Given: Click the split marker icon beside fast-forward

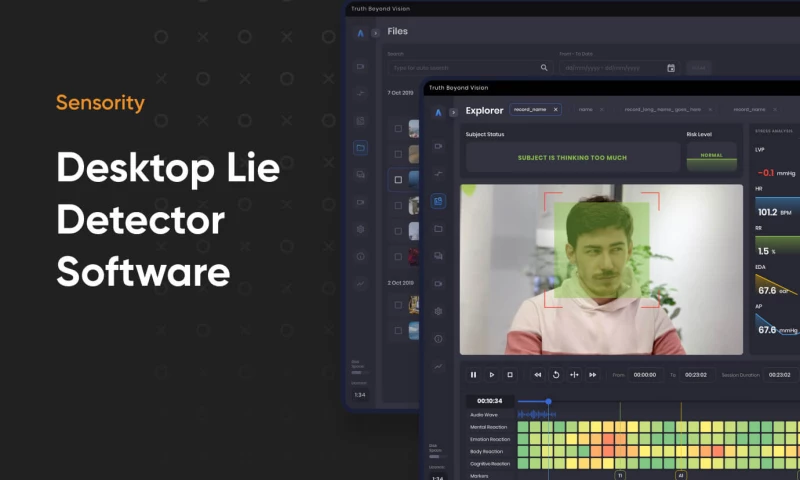Looking at the screenshot, I should pos(574,375).
